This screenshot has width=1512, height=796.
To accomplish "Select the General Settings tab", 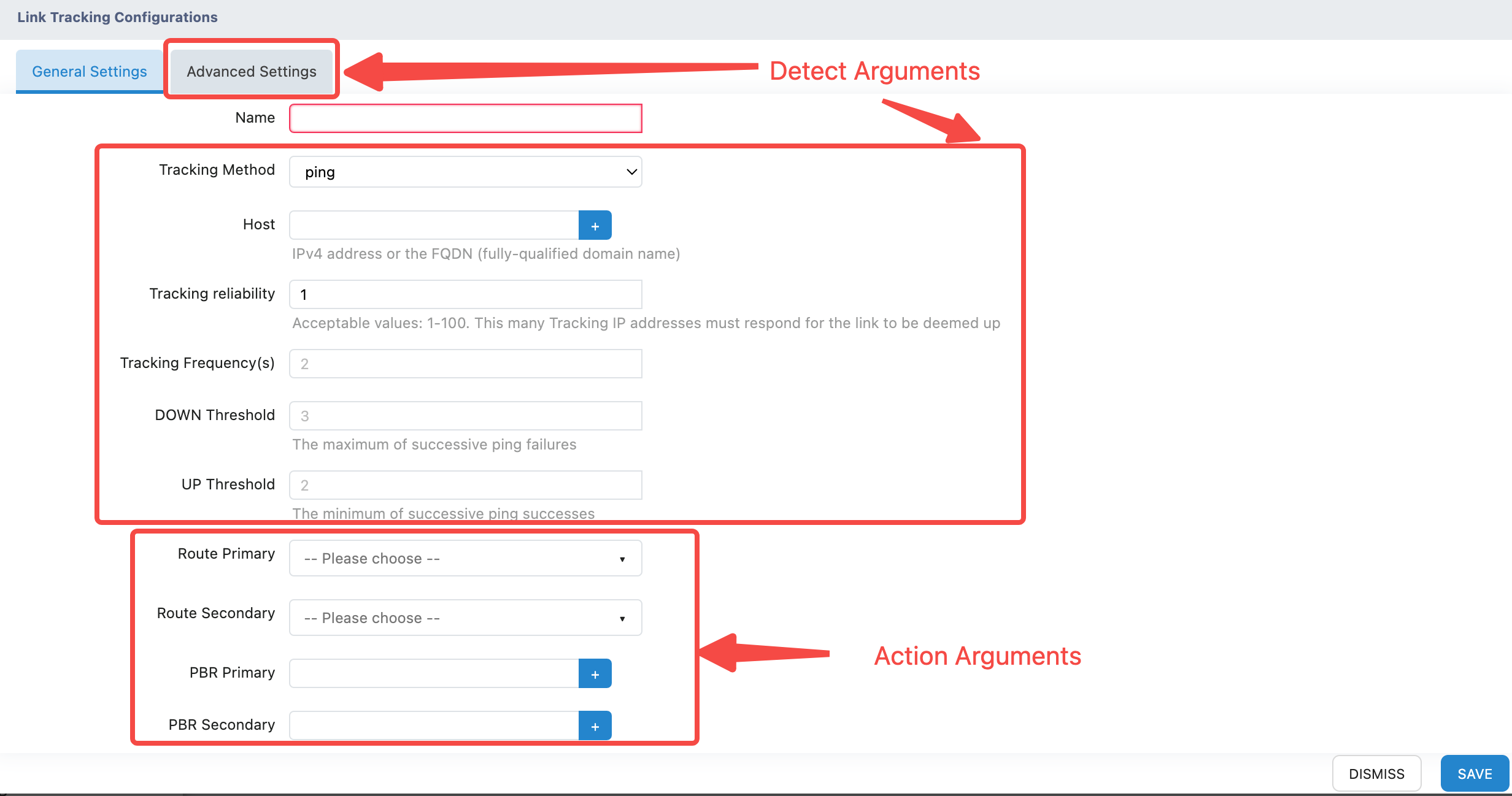I will [x=90, y=72].
